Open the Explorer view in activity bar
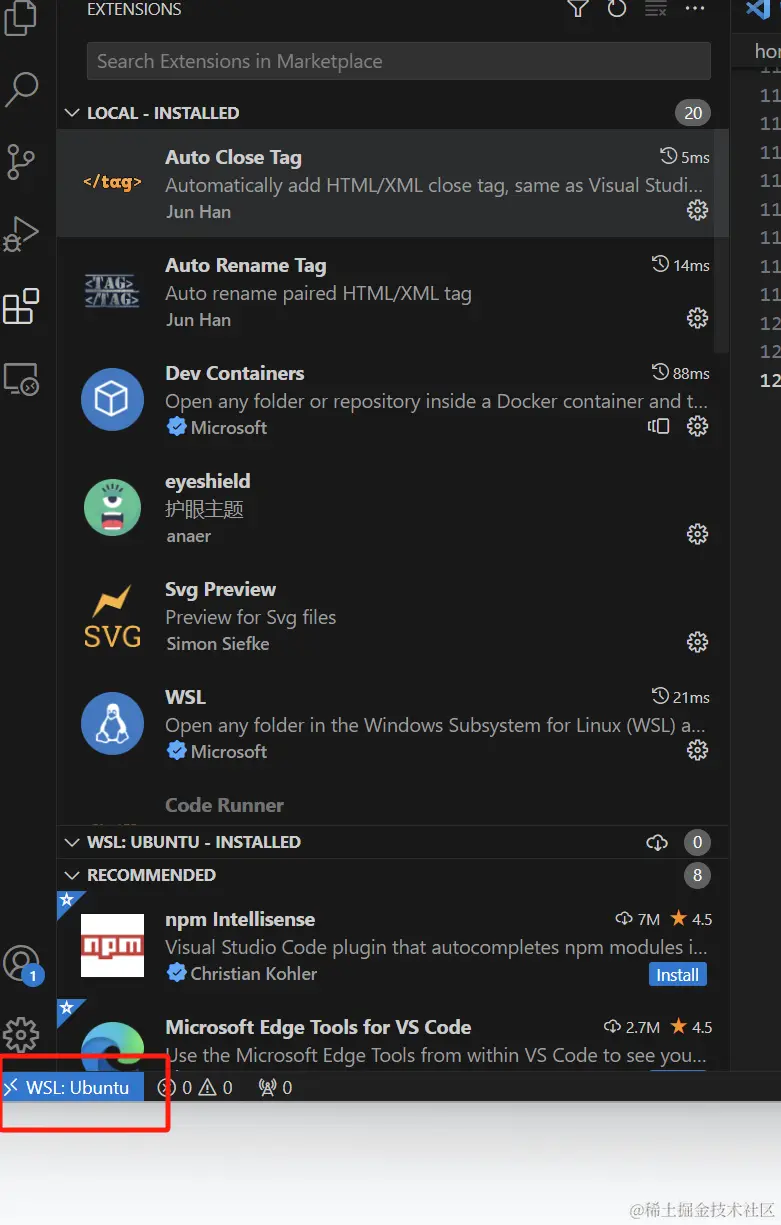The image size is (781, 1225). 21,17
